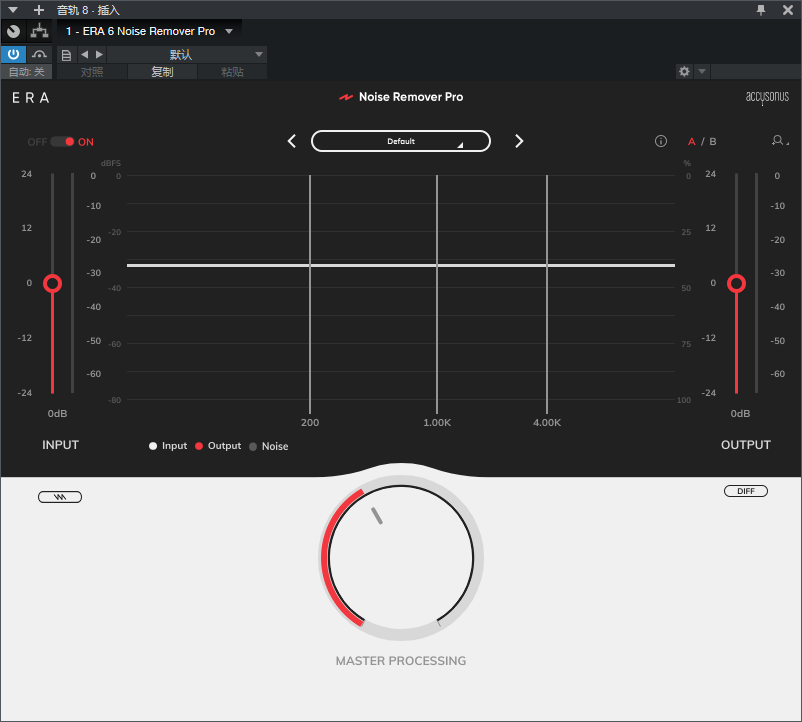The width and height of the screenshot is (802, 722).
Task: Click the 复制 copy button
Action: (163, 72)
